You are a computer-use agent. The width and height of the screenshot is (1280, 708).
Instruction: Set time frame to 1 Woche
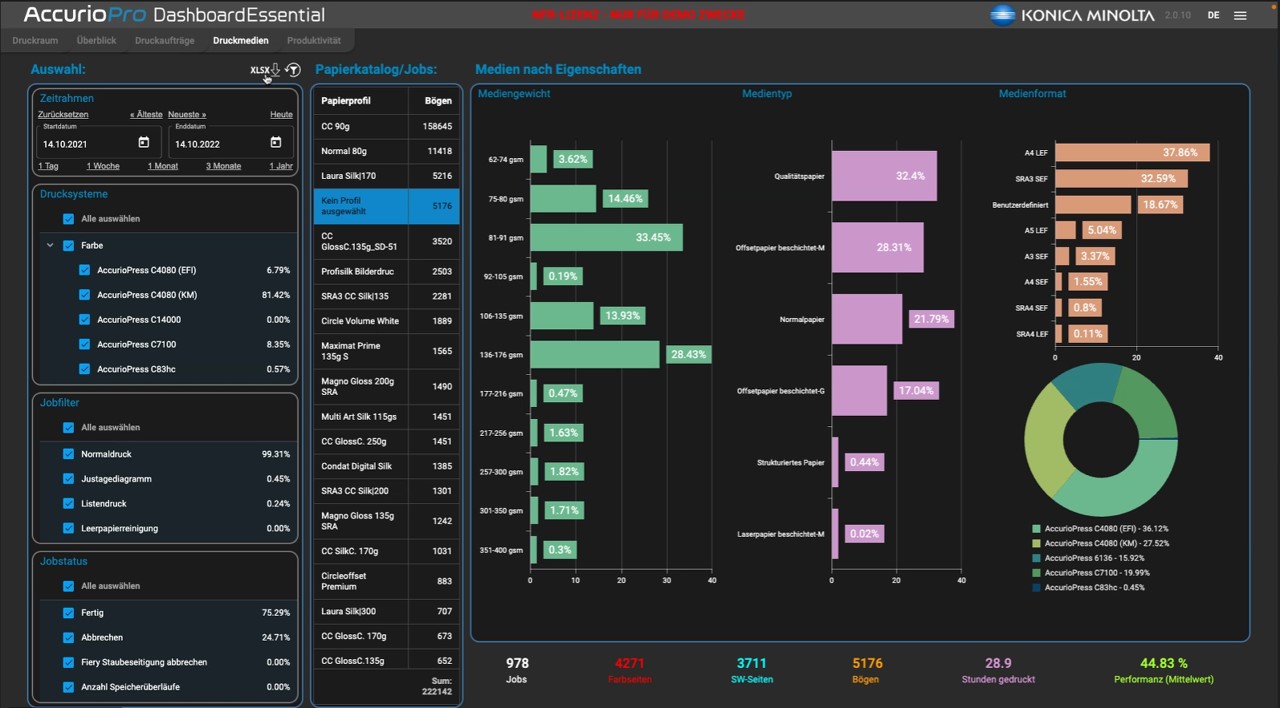pyautogui.click(x=103, y=166)
